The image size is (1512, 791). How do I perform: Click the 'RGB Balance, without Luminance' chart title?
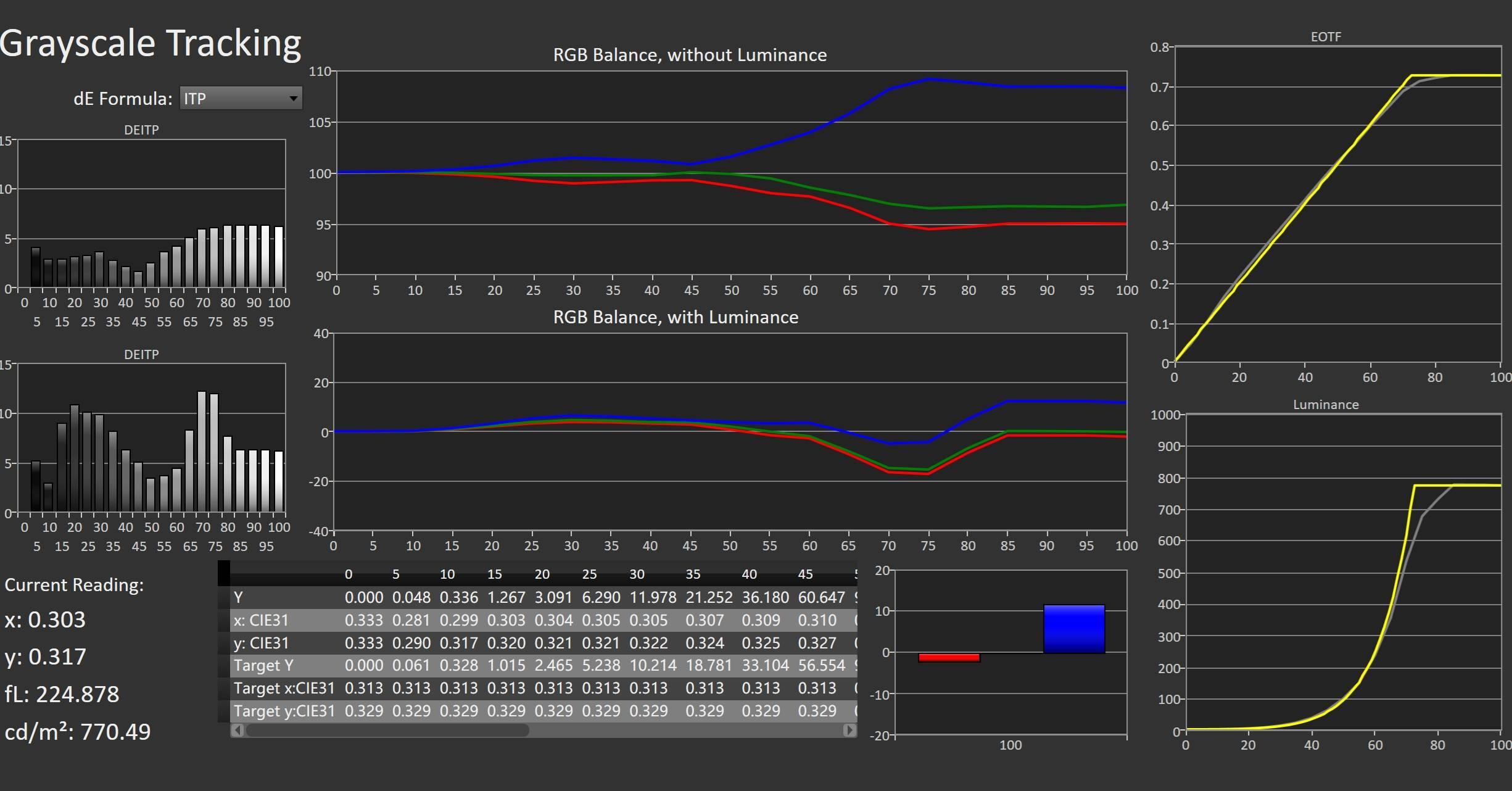[x=689, y=55]
